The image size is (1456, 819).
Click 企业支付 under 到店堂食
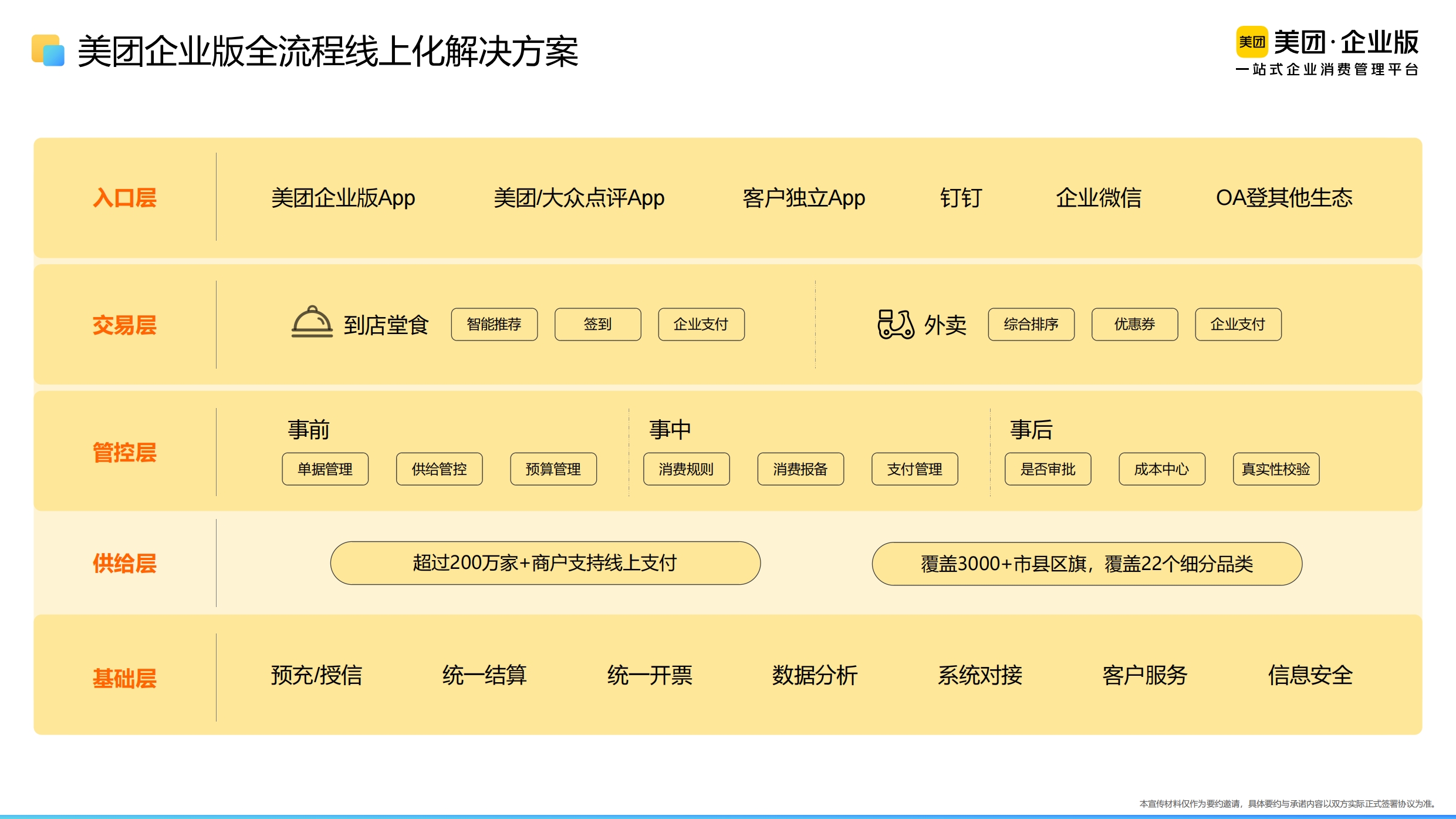[x=701, y=324]
